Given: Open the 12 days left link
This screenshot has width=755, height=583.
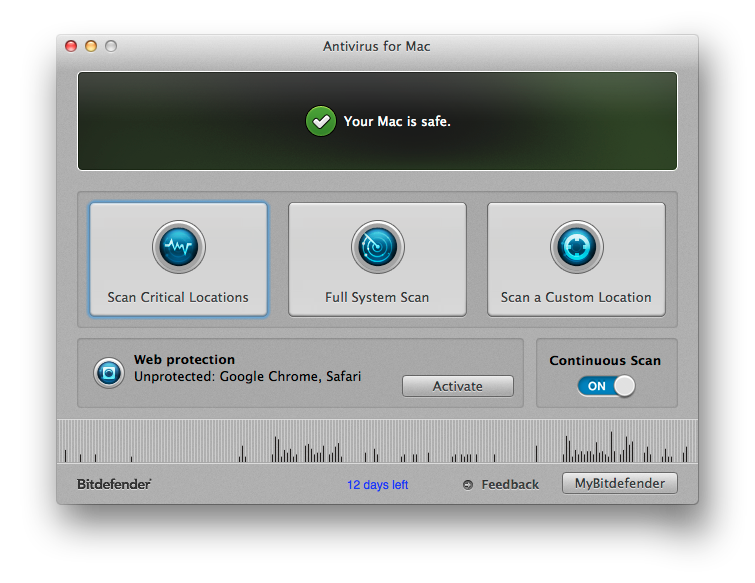Looking at the screenshot, I should click(x=378, y=485).
